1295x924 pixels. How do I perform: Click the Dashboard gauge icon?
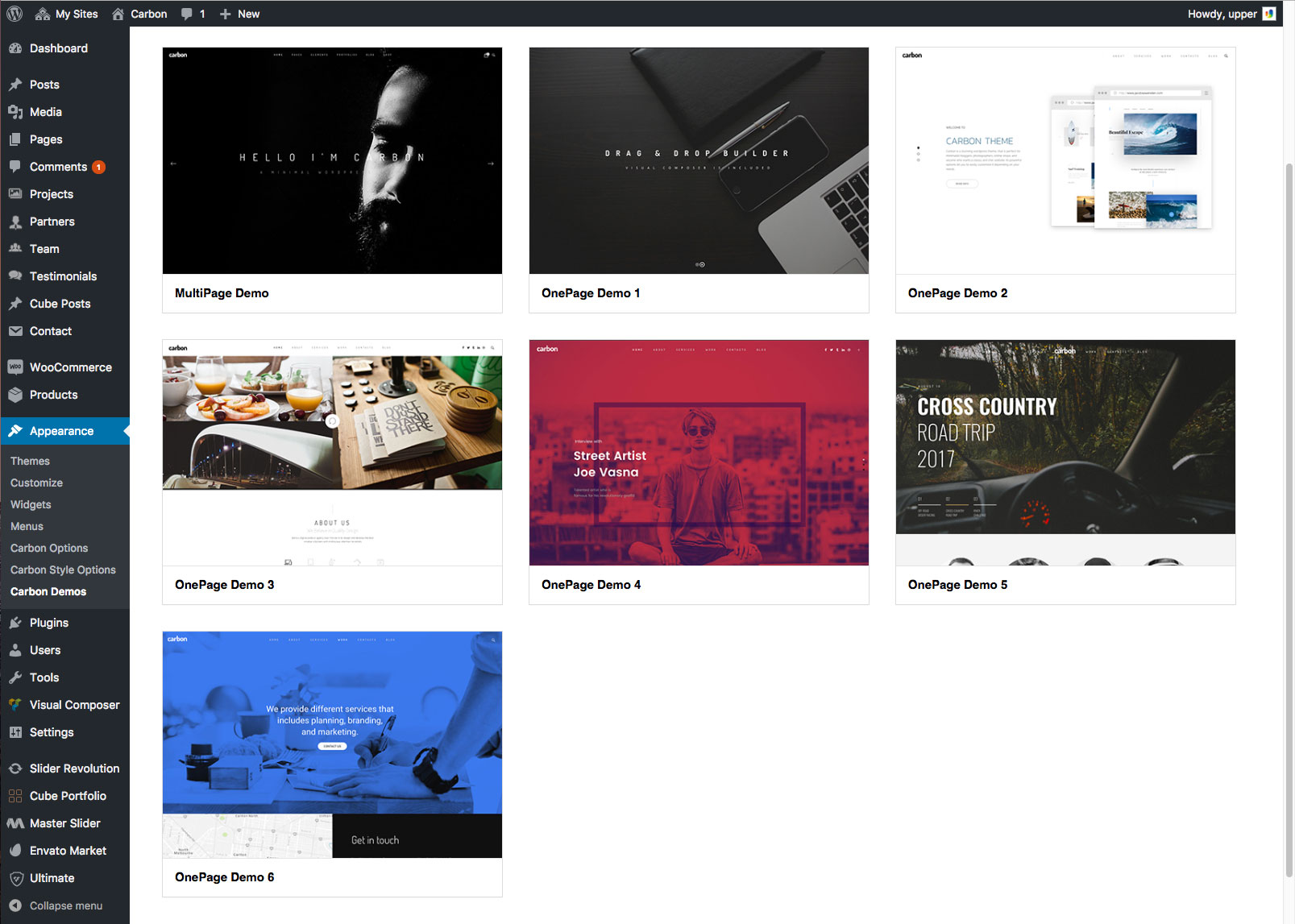coord(15,48)
